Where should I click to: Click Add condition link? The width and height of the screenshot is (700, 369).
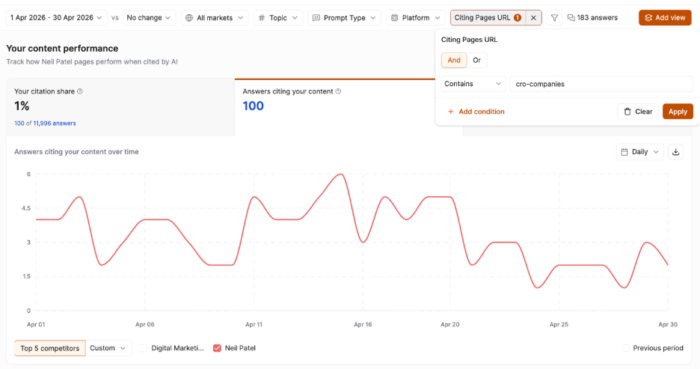[x=476, y=112]
